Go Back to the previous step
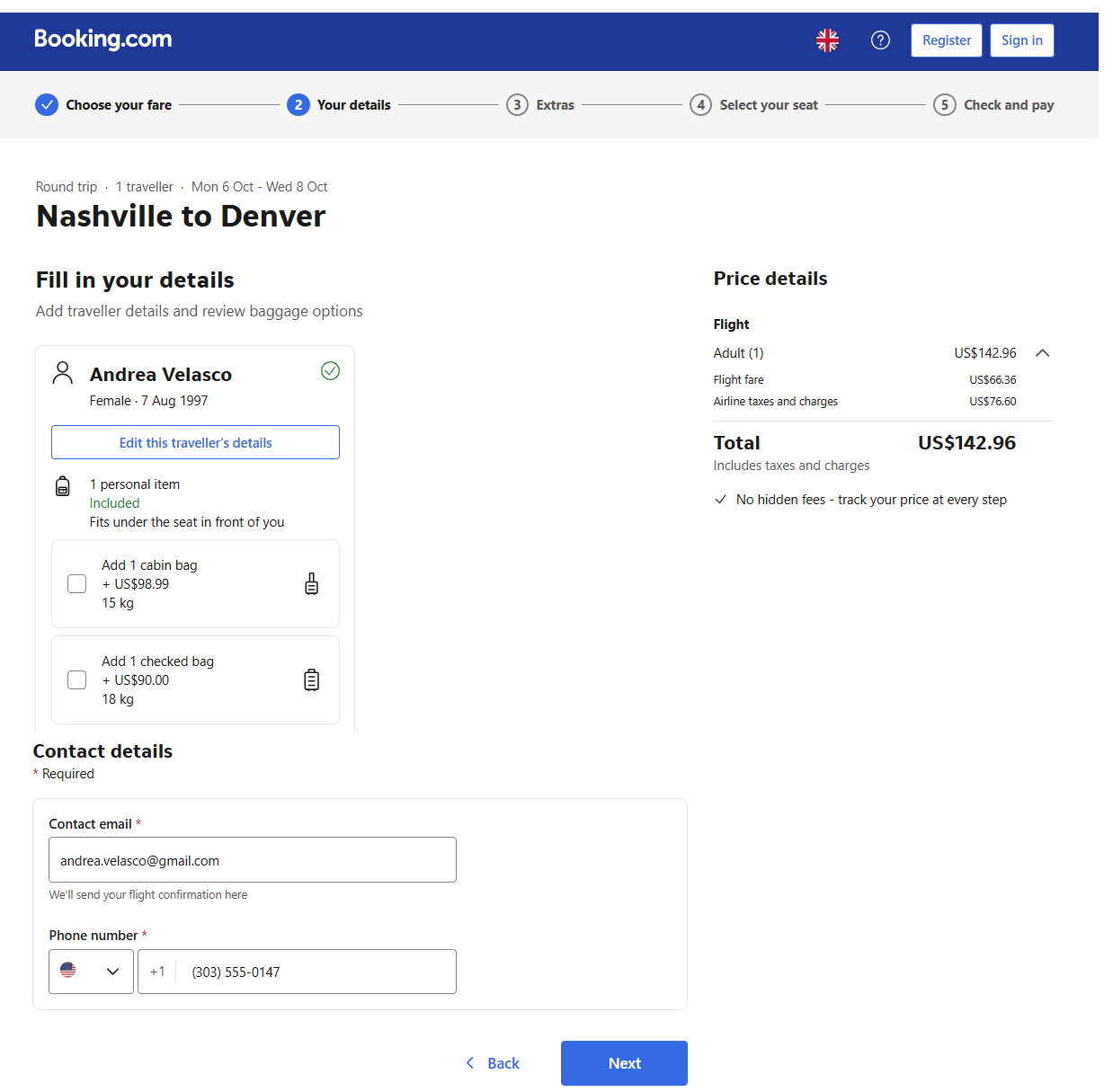This screenshot has width=1113, height=1092. pyautogui.click(x=493, y=1063)
